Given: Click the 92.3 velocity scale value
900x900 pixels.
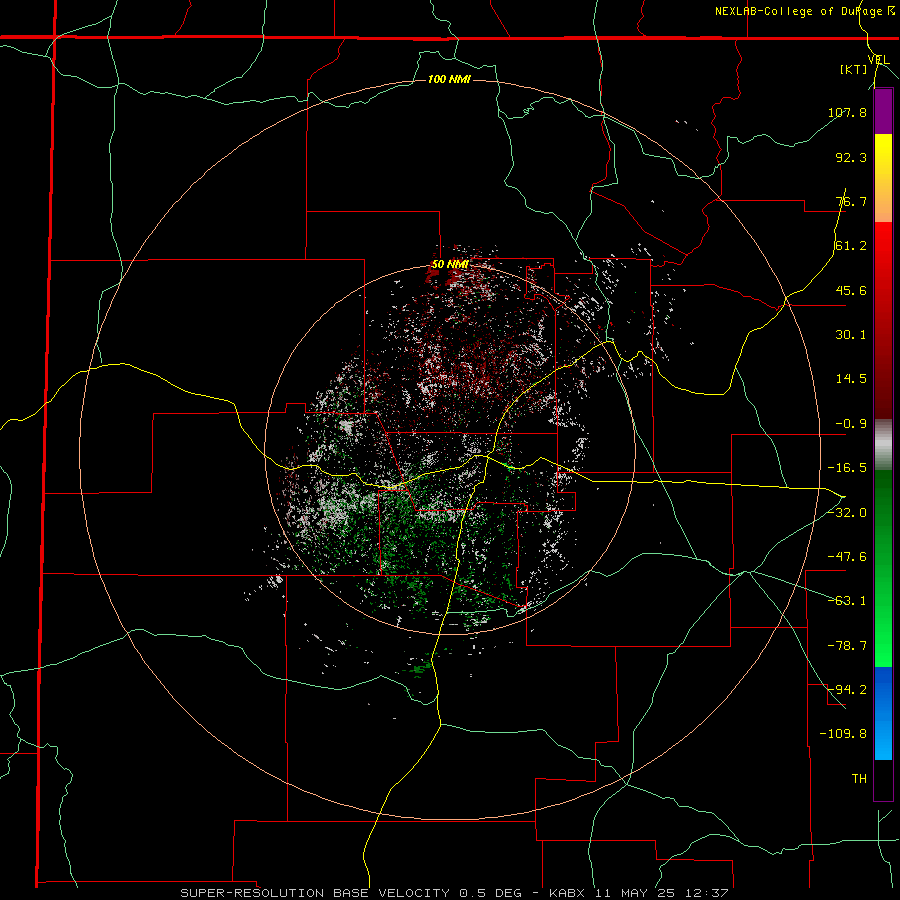Looking at the screenshot, I should [851, 157].
